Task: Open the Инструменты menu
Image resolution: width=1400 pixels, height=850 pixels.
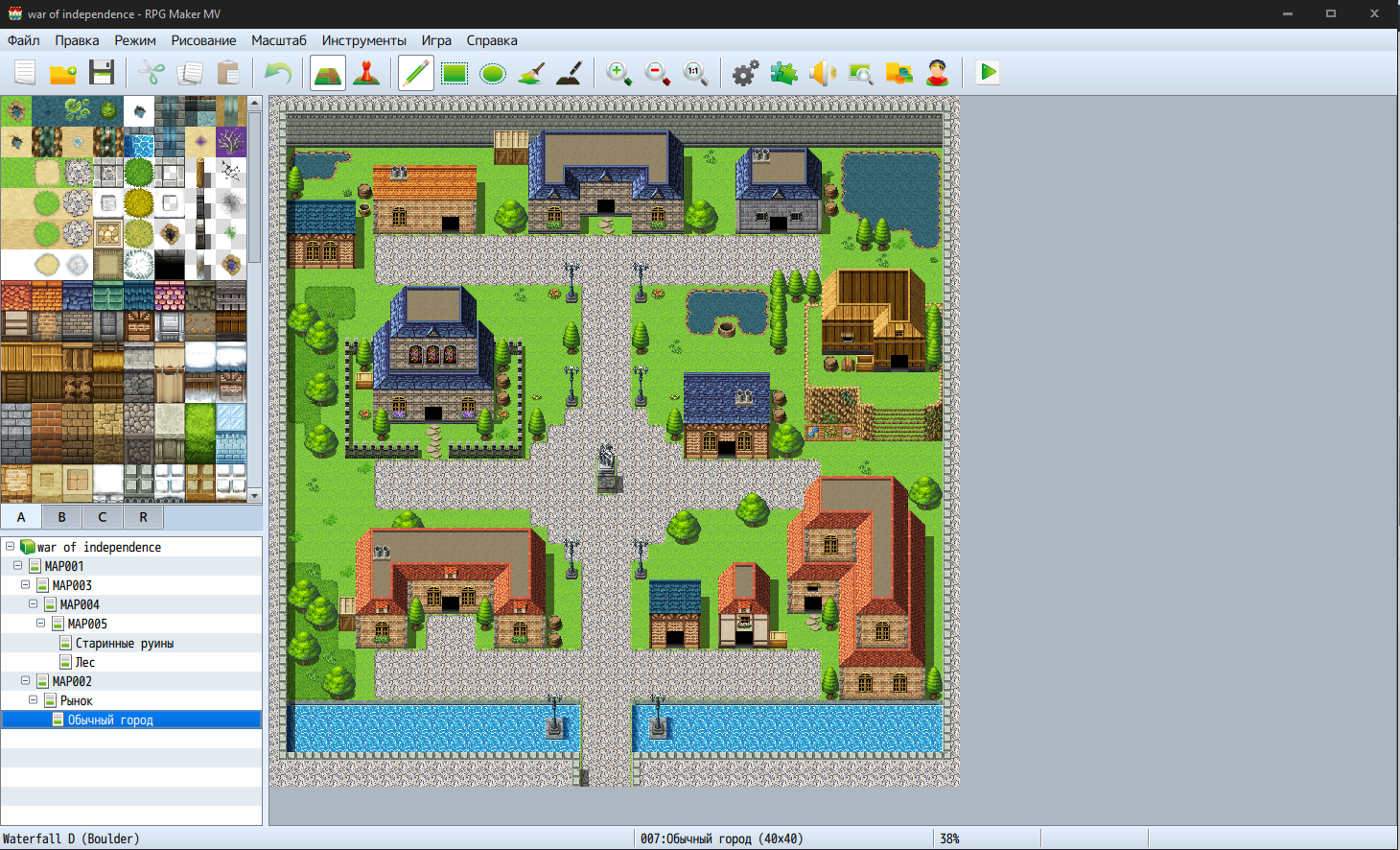Action: pos(364,40)
